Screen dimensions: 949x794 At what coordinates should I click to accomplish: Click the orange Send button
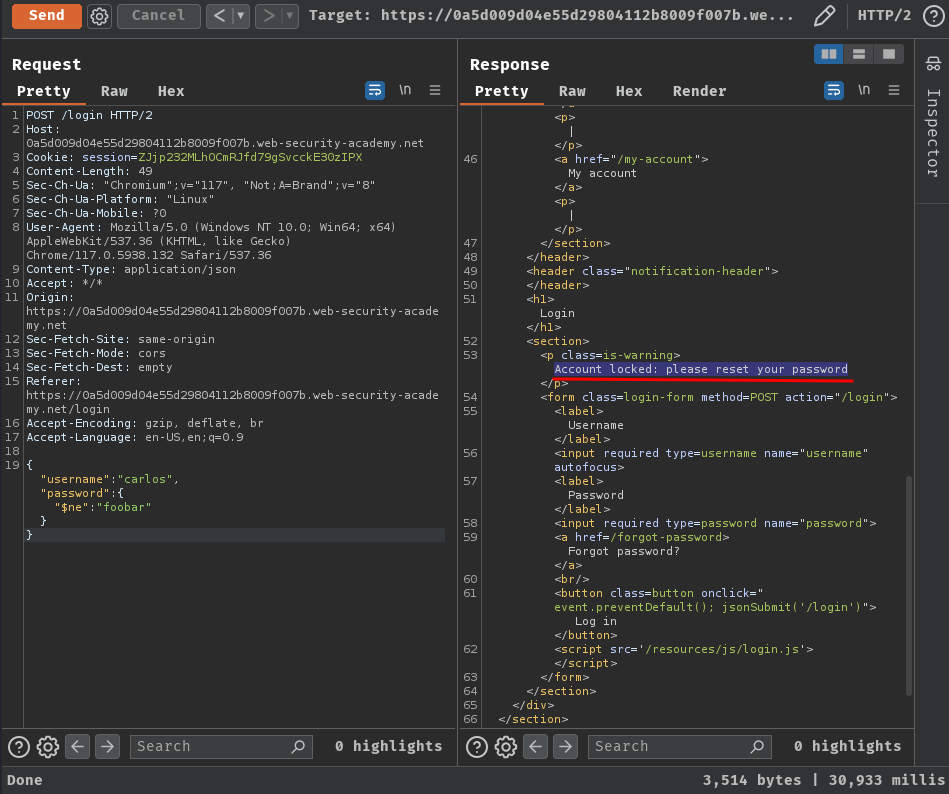(47, 15)
